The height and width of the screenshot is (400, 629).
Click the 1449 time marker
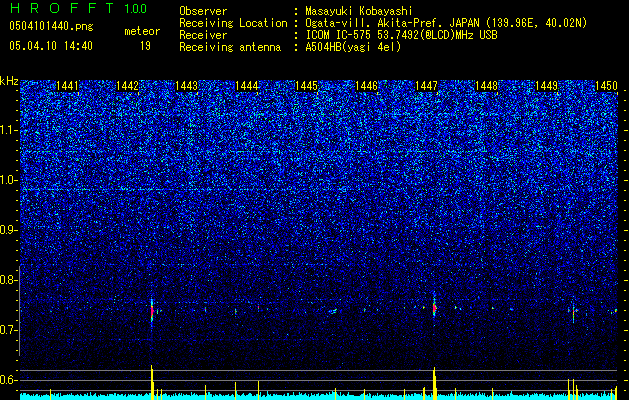coord(546,86)
